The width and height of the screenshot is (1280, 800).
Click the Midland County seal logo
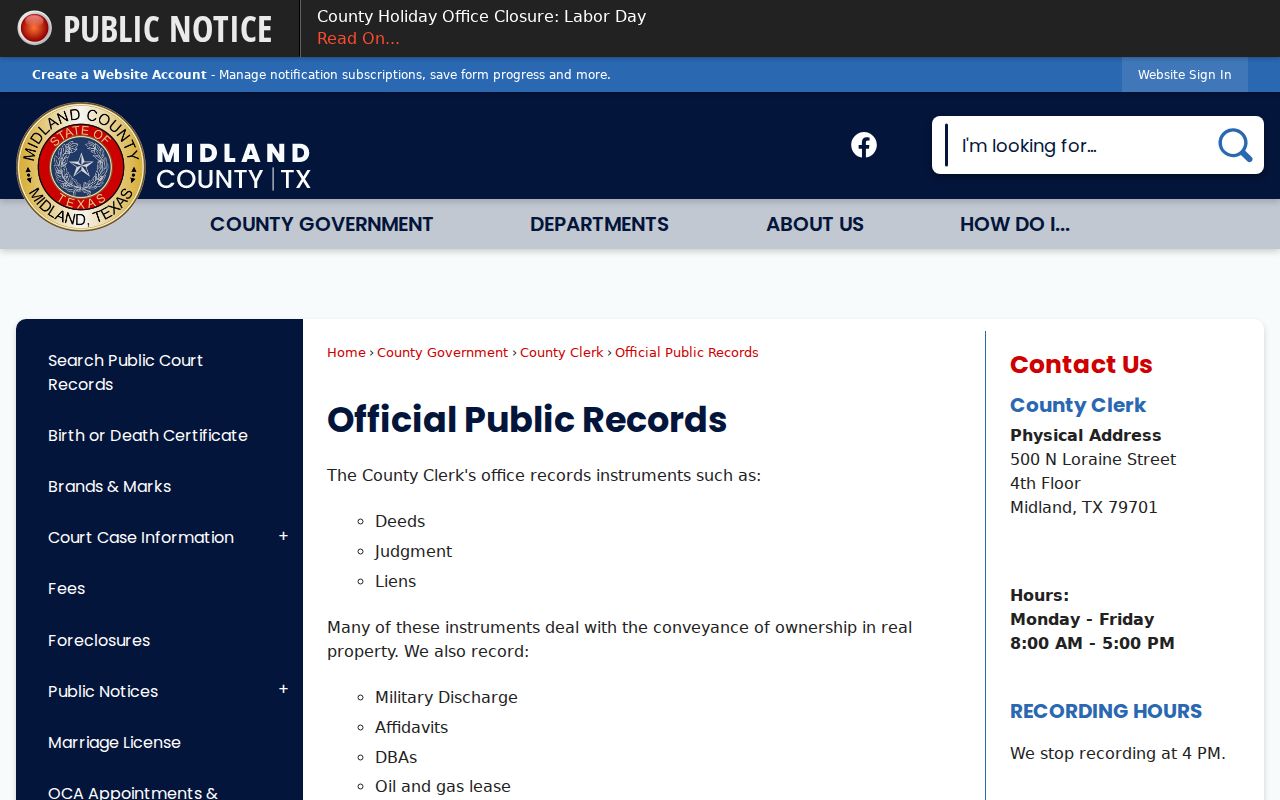point(81,167)
